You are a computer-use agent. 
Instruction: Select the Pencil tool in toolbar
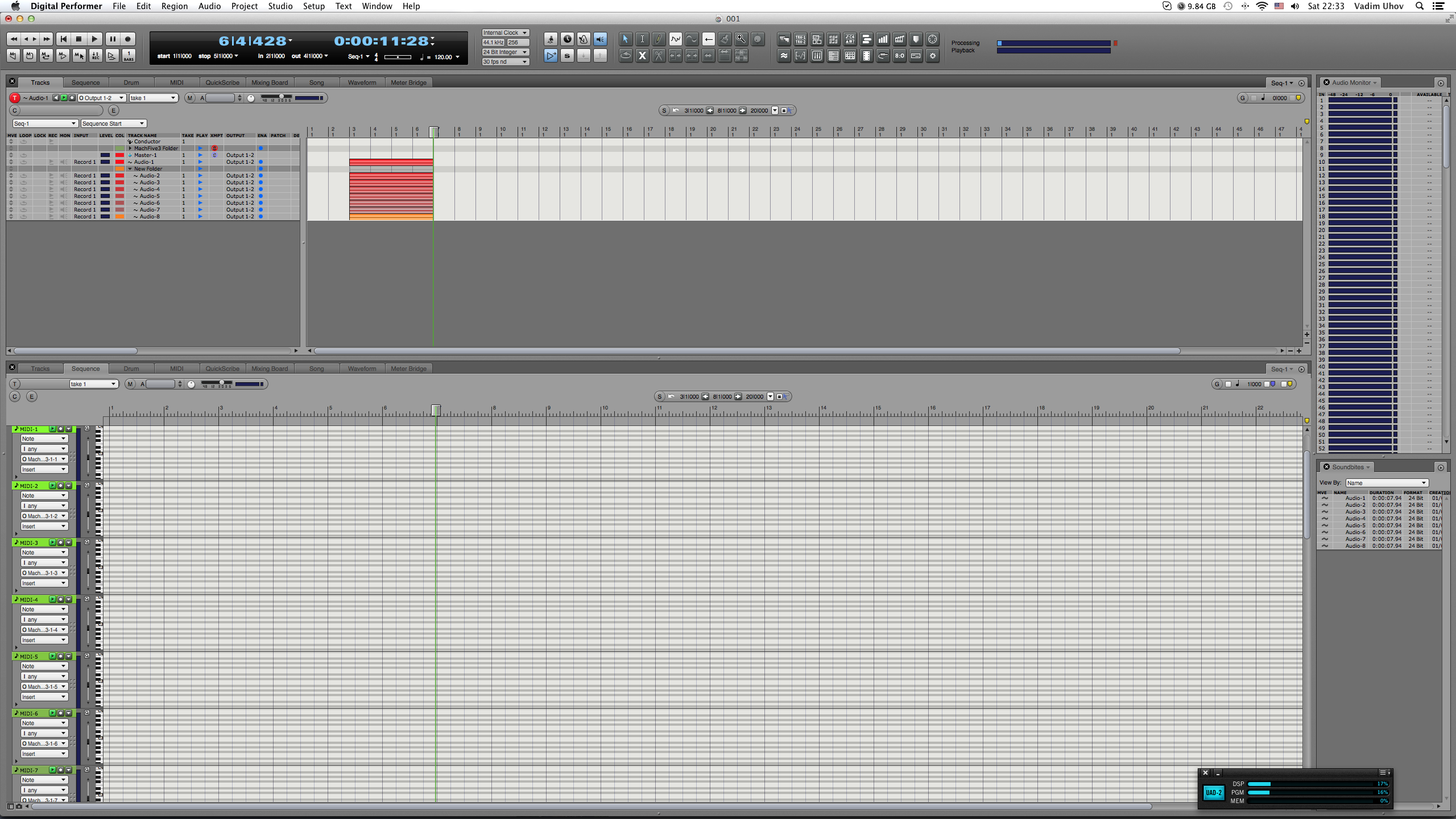pyautogui.click(x=658, y=39)
